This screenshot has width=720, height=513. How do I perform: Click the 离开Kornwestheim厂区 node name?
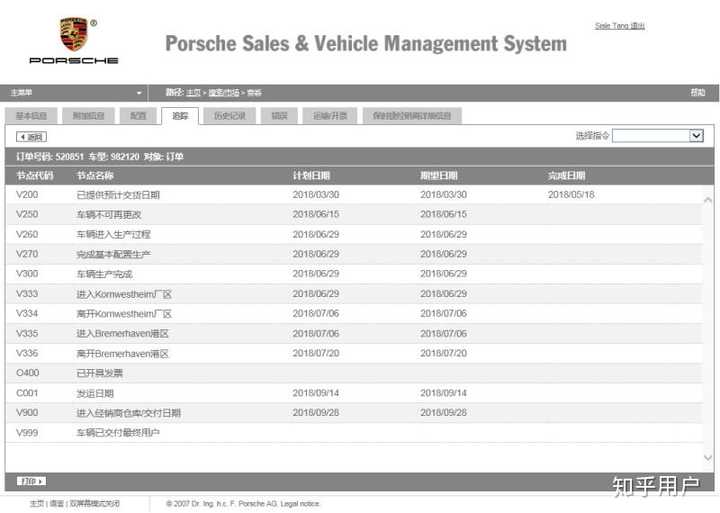point(124,314)
